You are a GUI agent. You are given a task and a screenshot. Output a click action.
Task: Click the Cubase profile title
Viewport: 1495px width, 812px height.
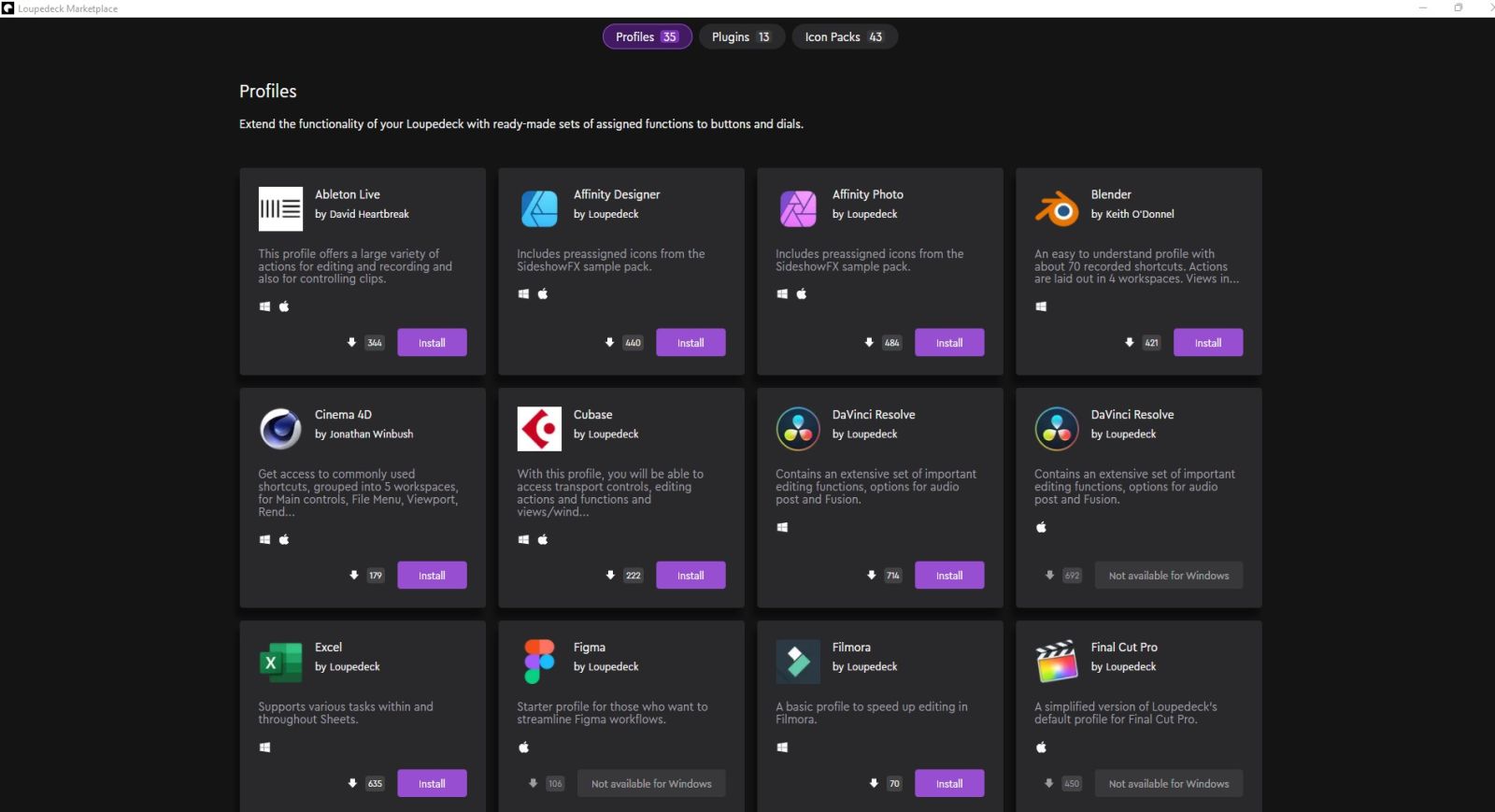click(593, 415)
